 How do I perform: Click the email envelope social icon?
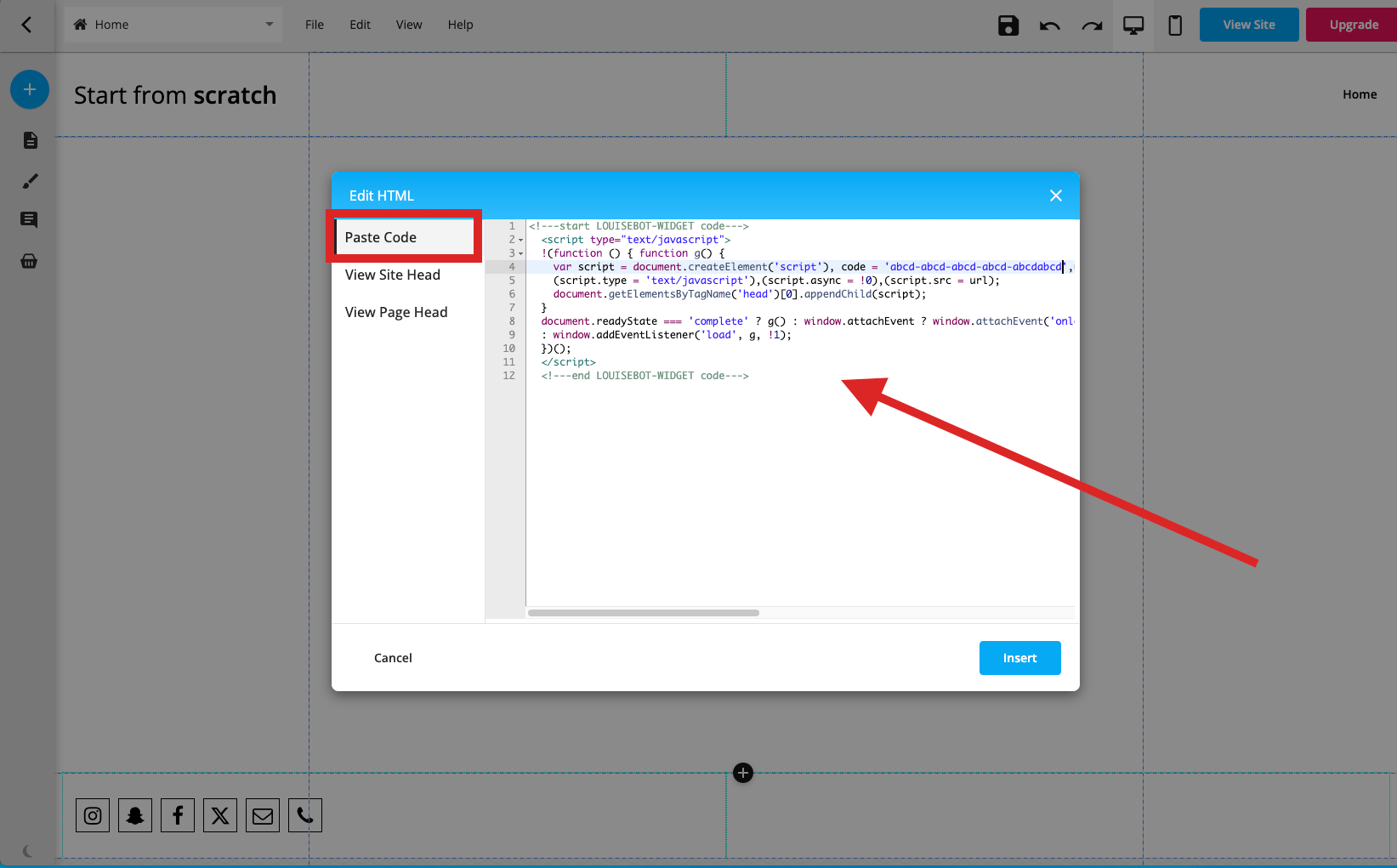[x=263, y=815]
